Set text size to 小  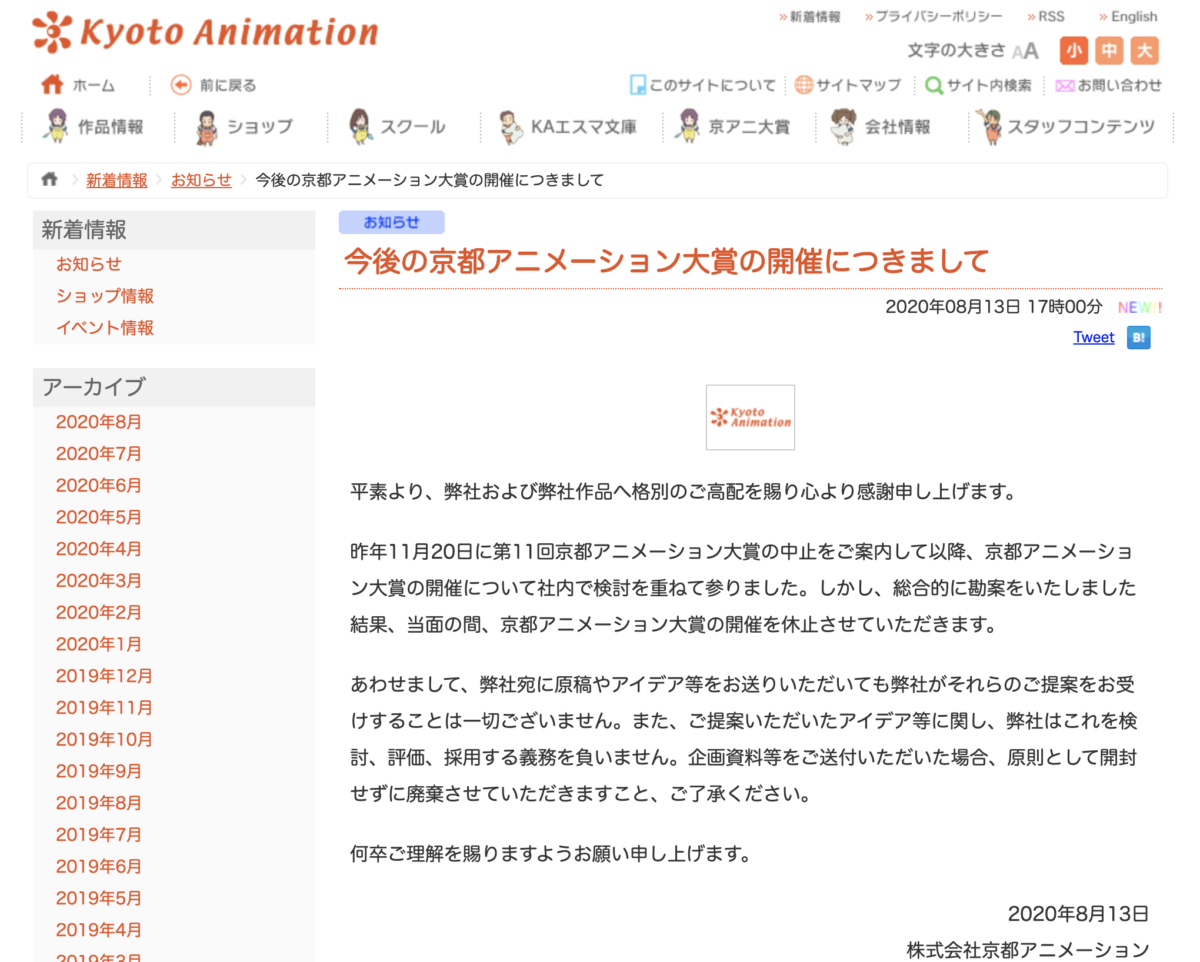pyautogui.click(x=1075, y=50)
